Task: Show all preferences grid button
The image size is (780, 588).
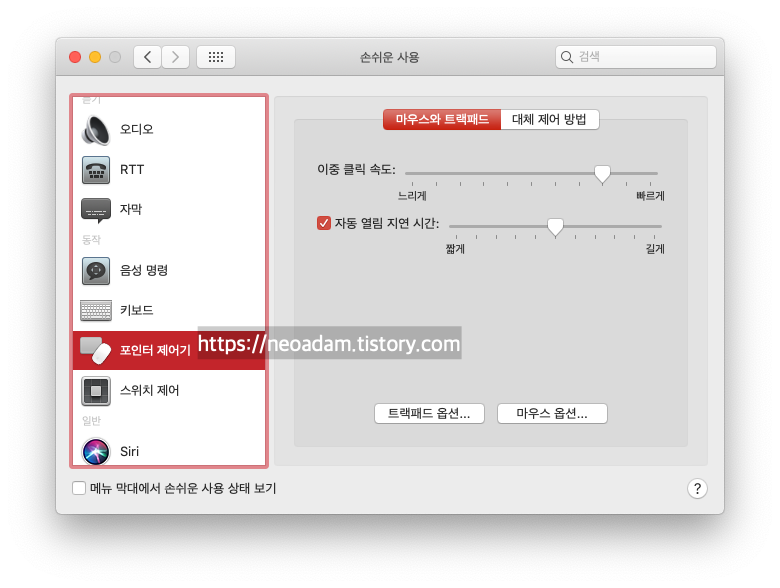Action: coord(216,57)
